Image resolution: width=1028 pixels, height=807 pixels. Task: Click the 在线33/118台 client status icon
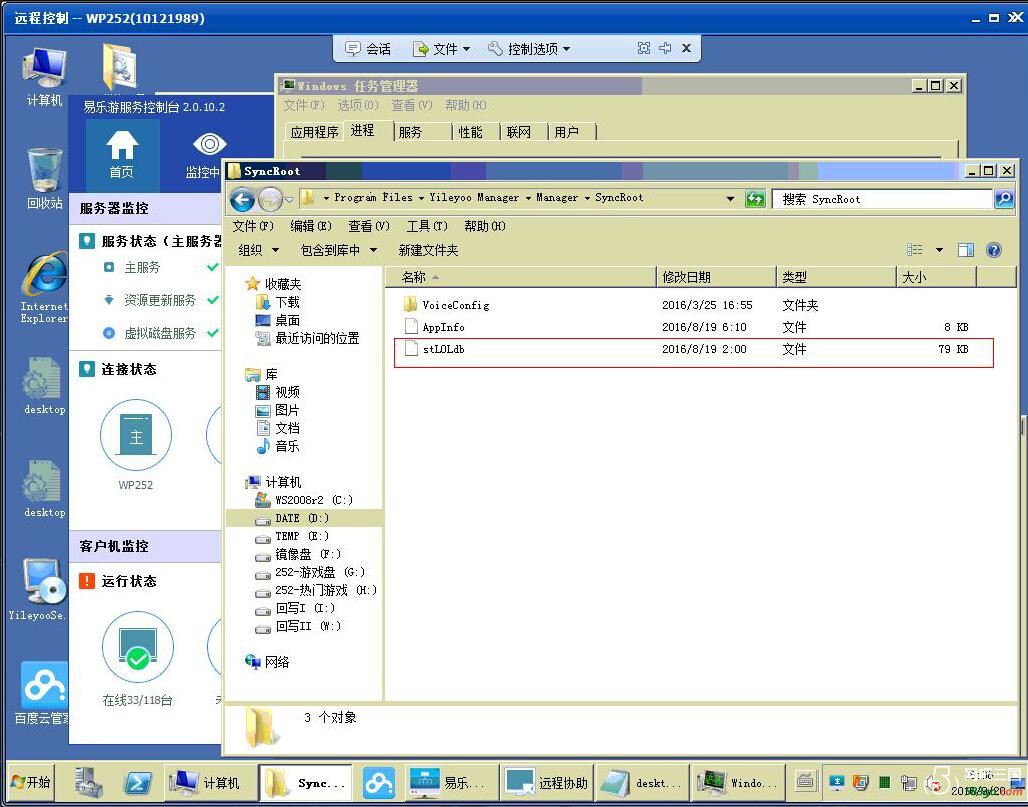[138, 647]
